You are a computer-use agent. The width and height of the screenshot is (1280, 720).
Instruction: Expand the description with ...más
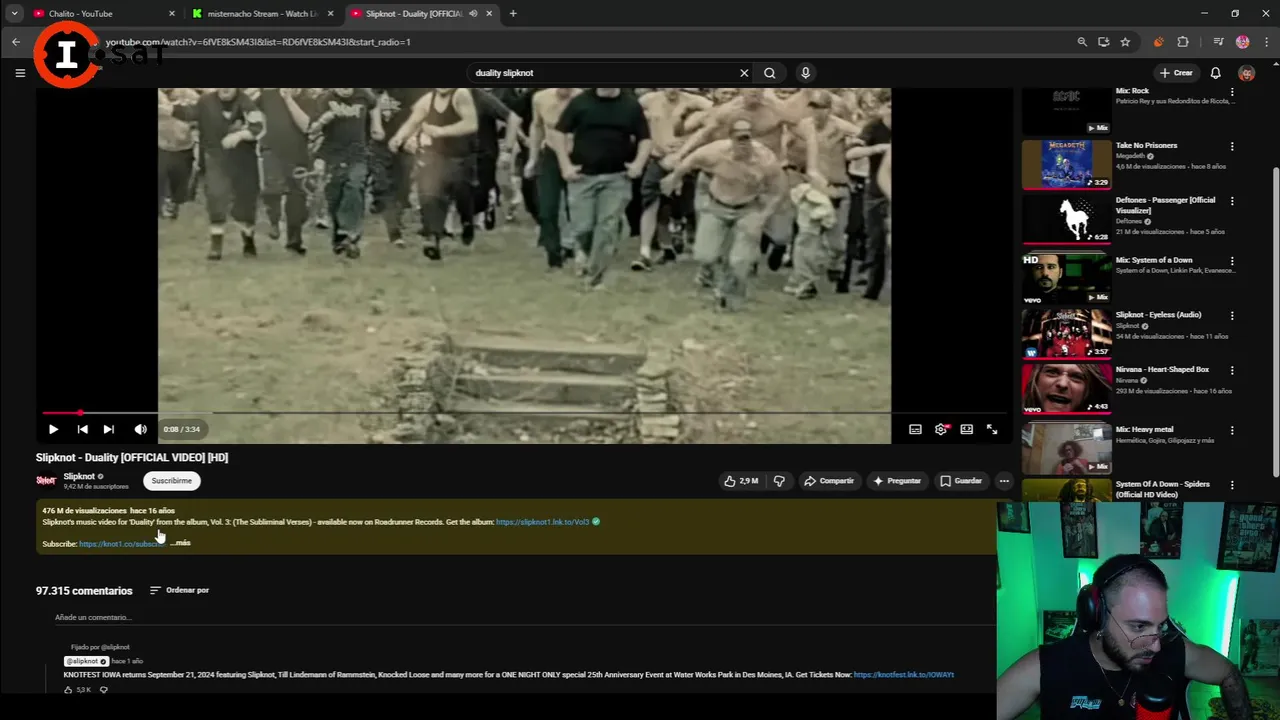(180, 543)
